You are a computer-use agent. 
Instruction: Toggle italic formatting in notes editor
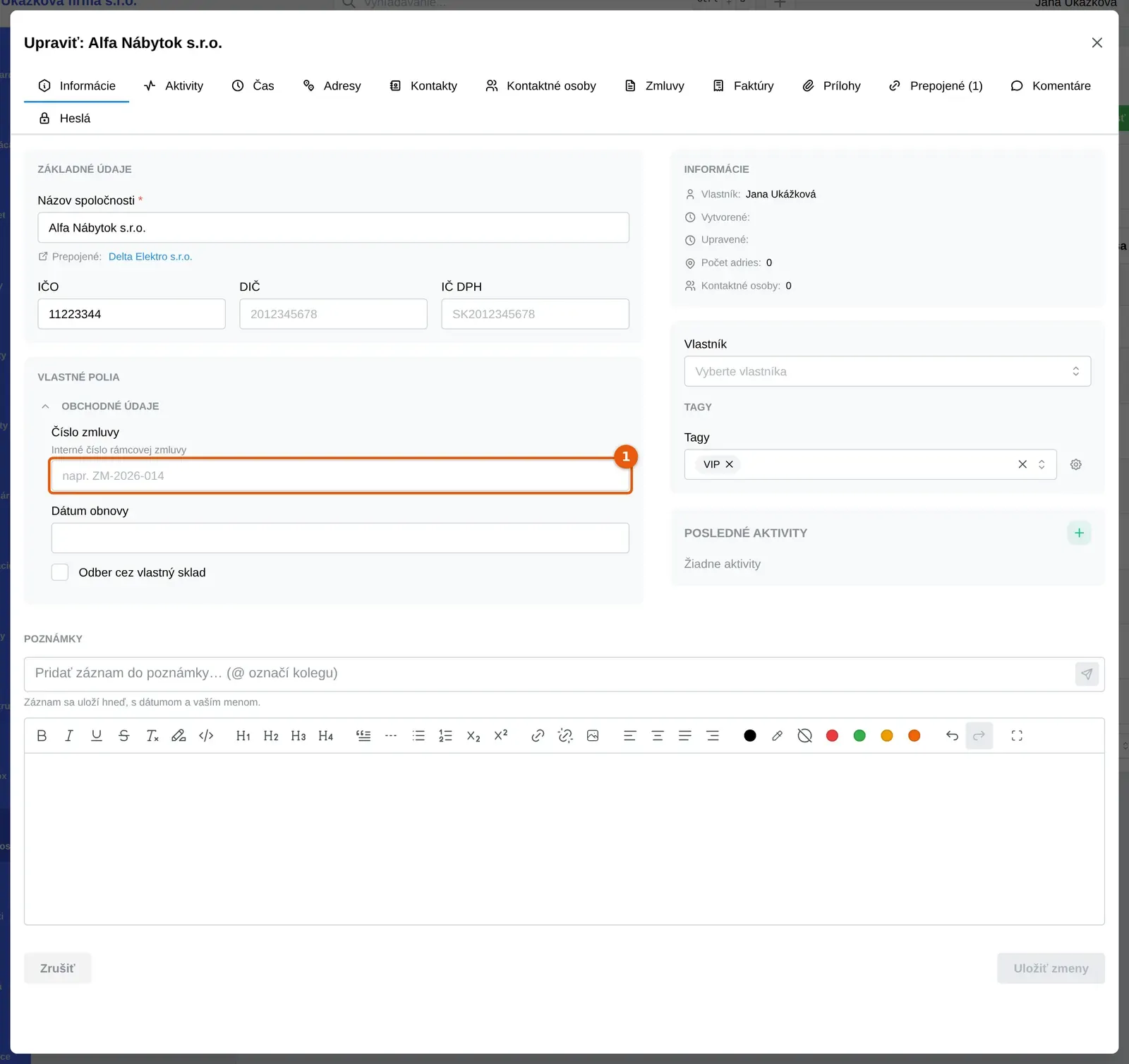pos(69,736)
